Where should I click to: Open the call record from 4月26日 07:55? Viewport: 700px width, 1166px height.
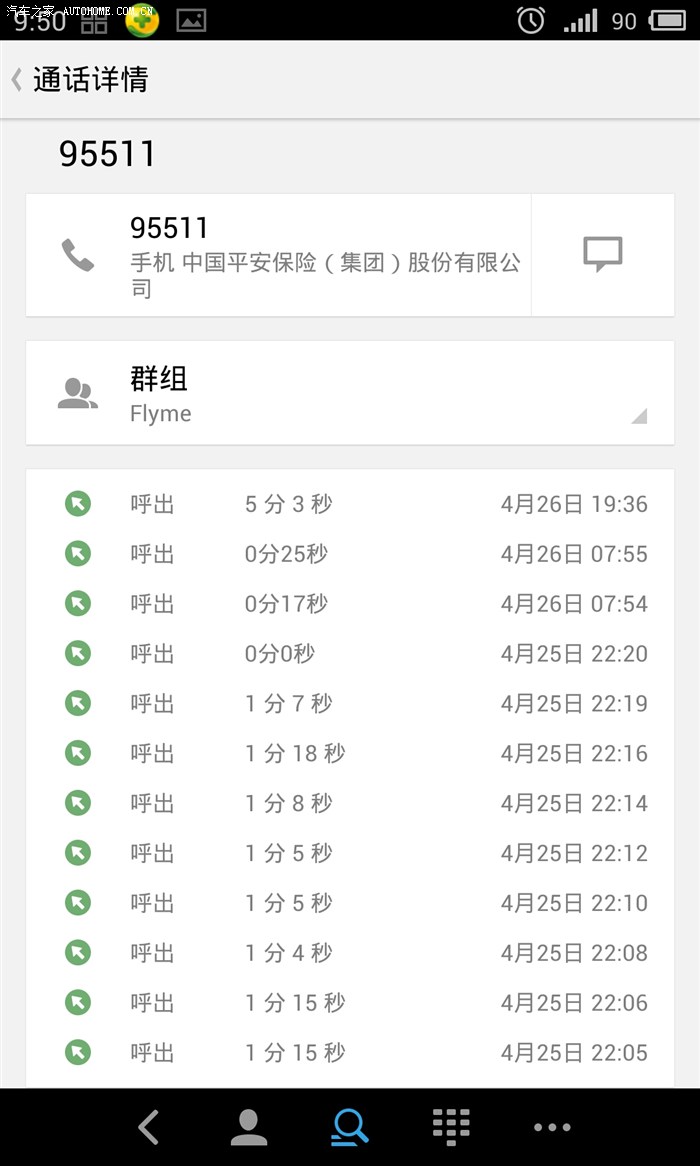click(x=350, y=553)
